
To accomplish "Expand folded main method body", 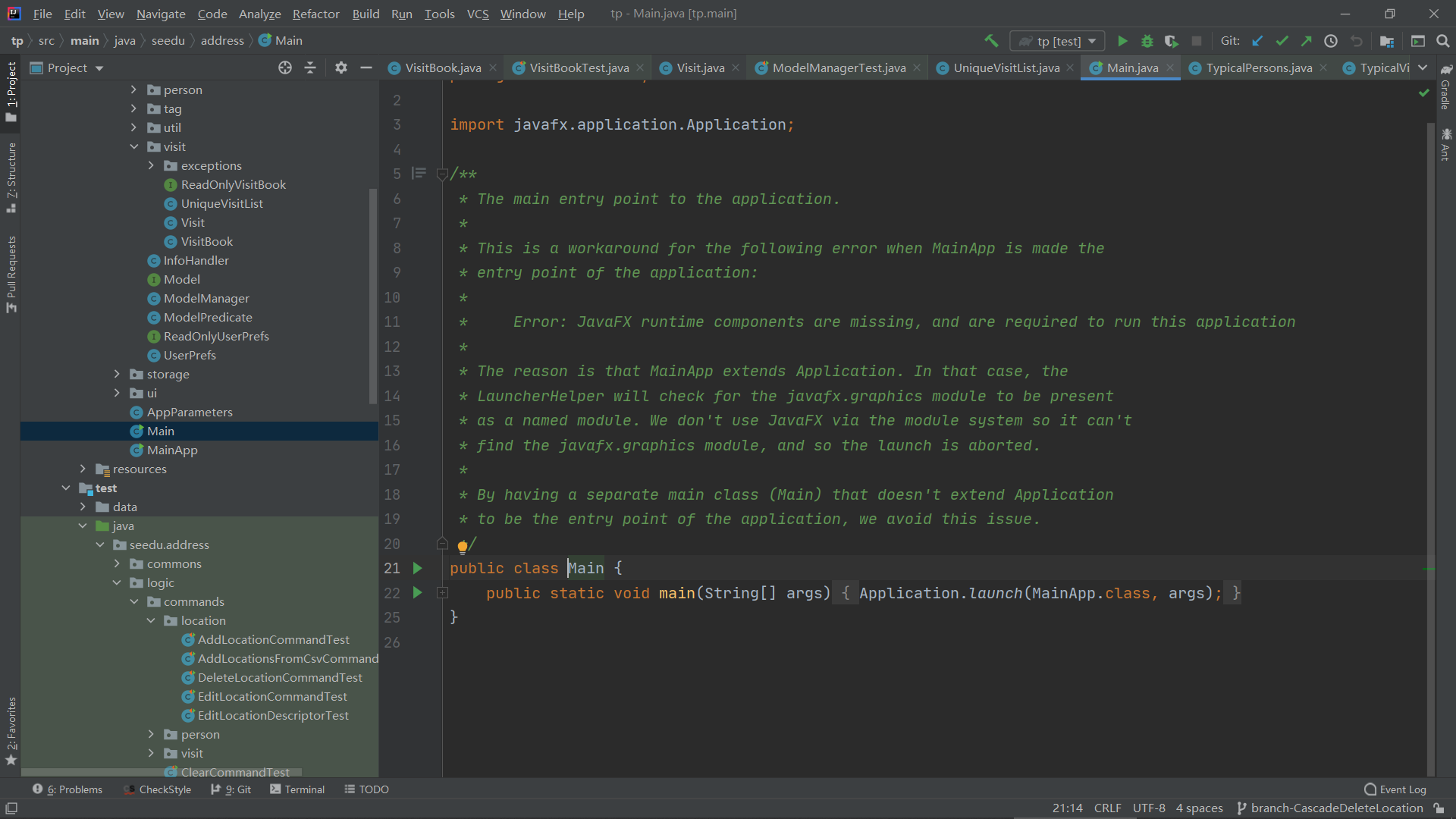I will pos(443,593).
